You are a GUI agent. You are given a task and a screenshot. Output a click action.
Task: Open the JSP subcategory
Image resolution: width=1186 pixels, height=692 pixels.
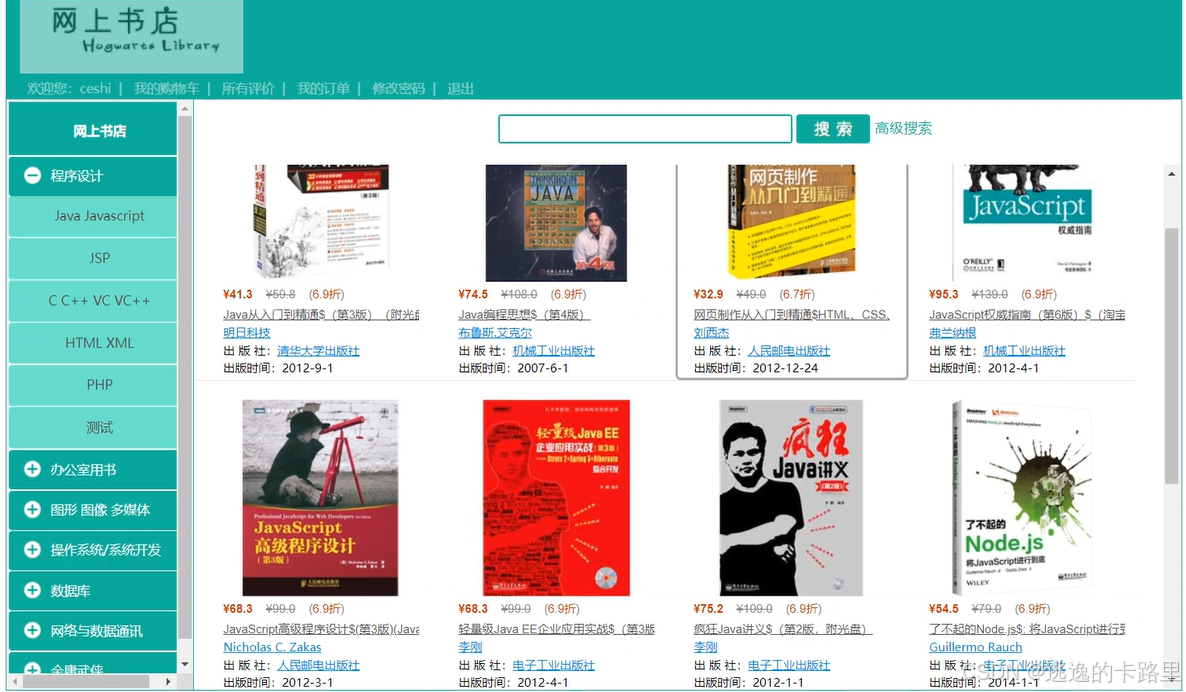[93, 259]
